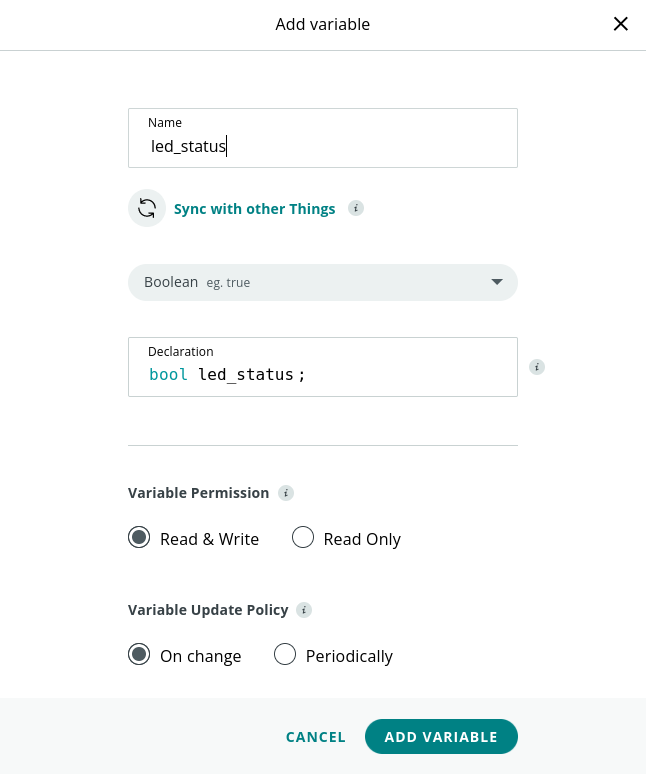The width and height of the screenshot is (646, 774).
Task: Click Sync with other Things link
Action: [255, 209]
